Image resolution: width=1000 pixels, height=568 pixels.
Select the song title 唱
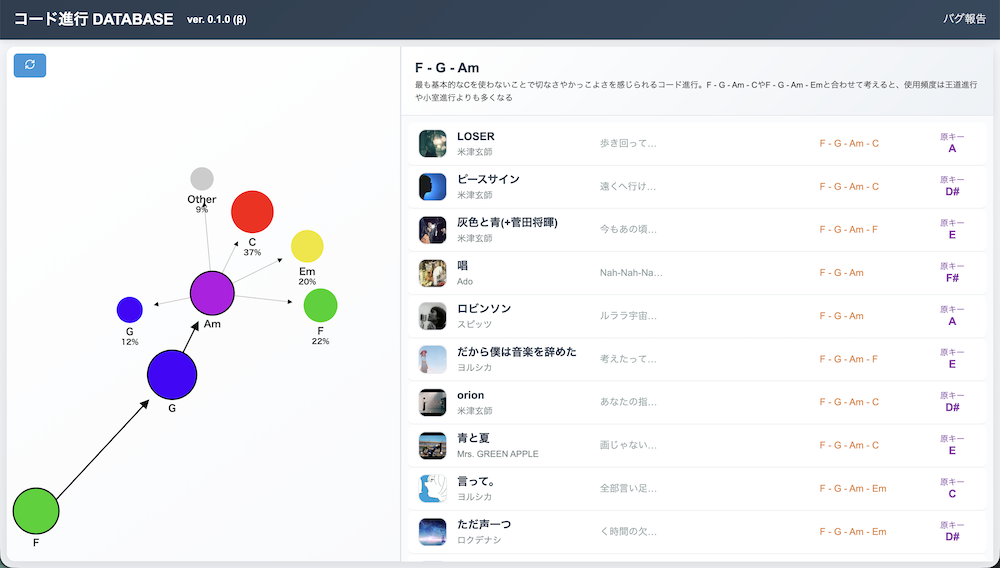tap(463, 265)
